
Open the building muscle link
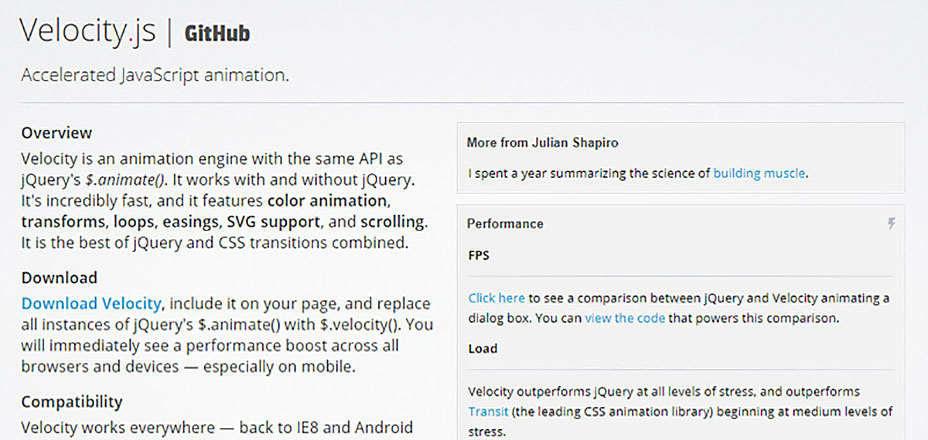(759, 173)
